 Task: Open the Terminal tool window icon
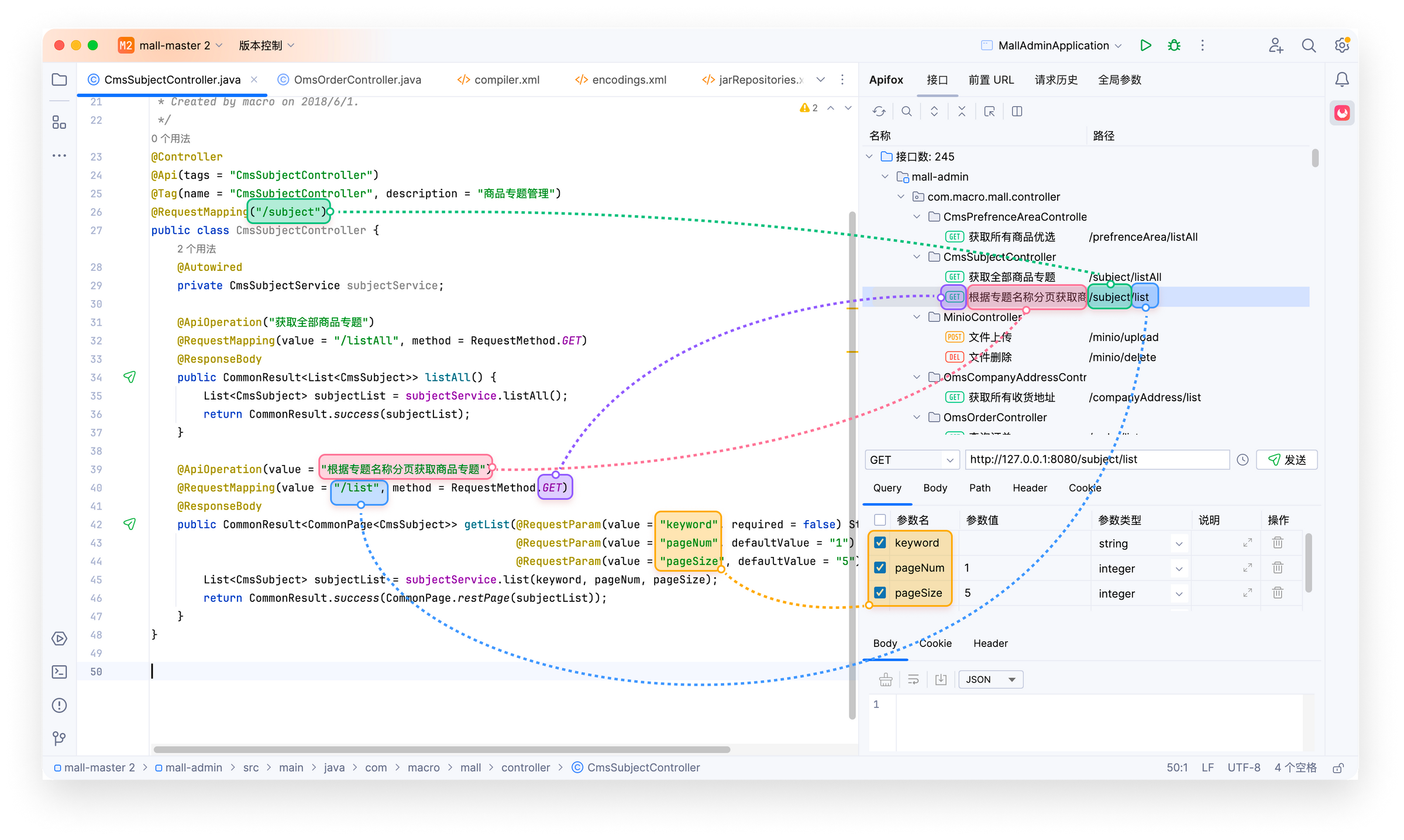[x=60, y=672]
